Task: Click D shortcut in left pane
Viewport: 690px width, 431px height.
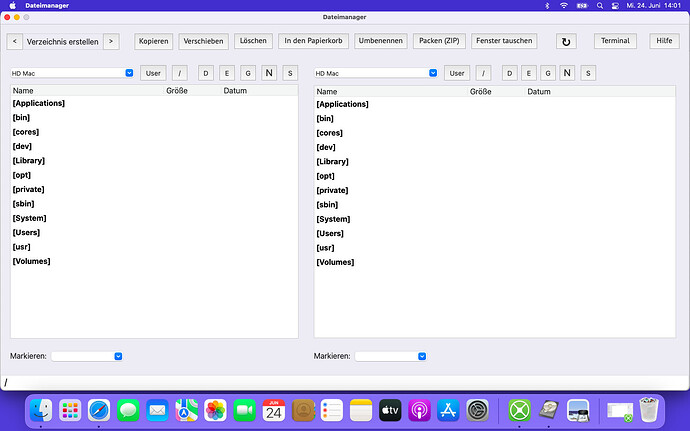Action: 206,73
